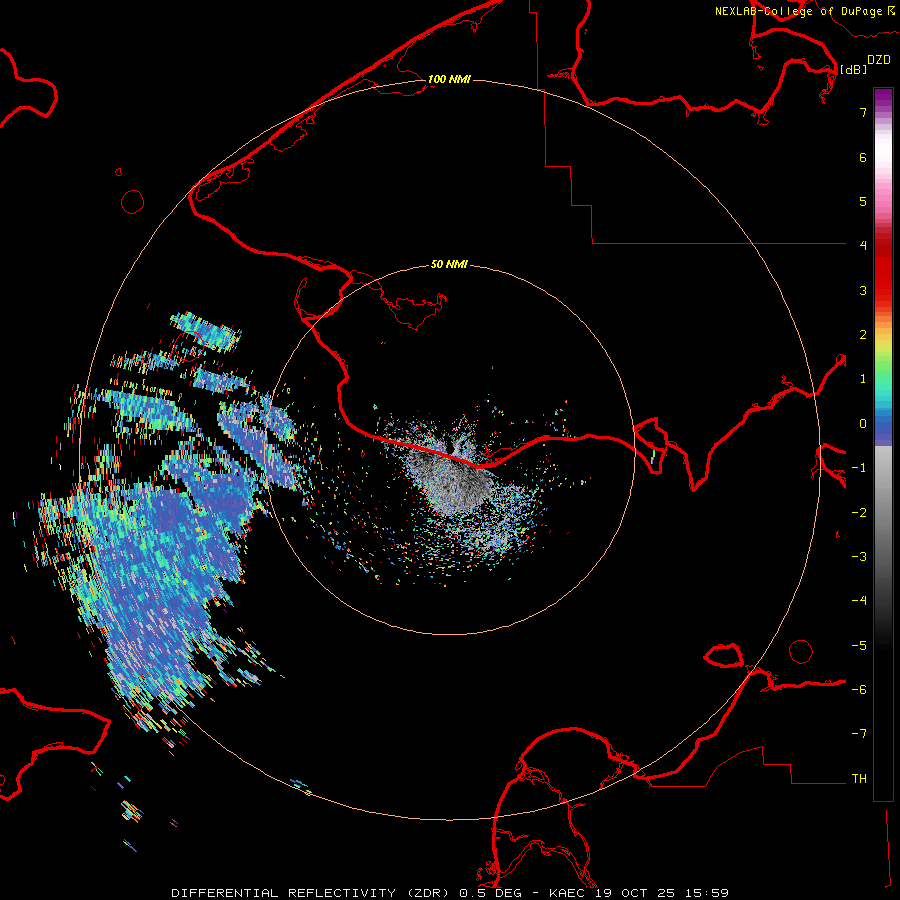Click the 2 value on color scale
This screenshot has width=900, height=900.
pos(863,335)
